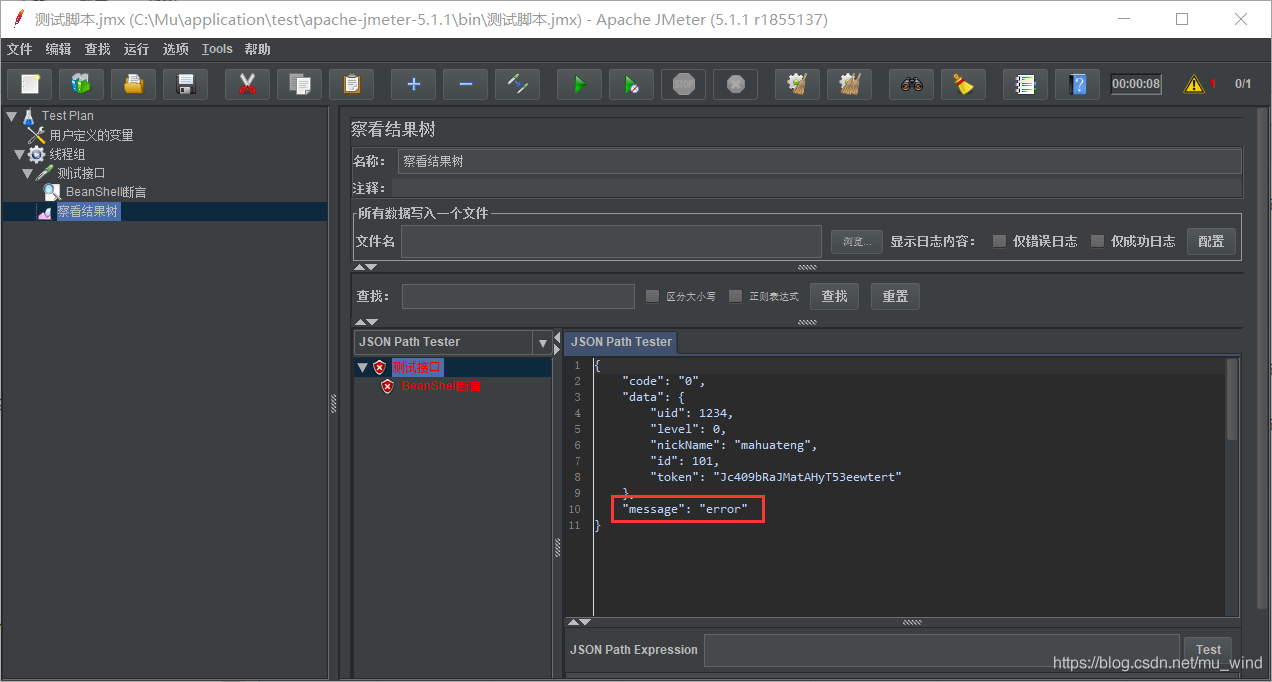Click the 配置 button
The width and height of the screenshot is (1272, 682).
(x=1210, y=241)
